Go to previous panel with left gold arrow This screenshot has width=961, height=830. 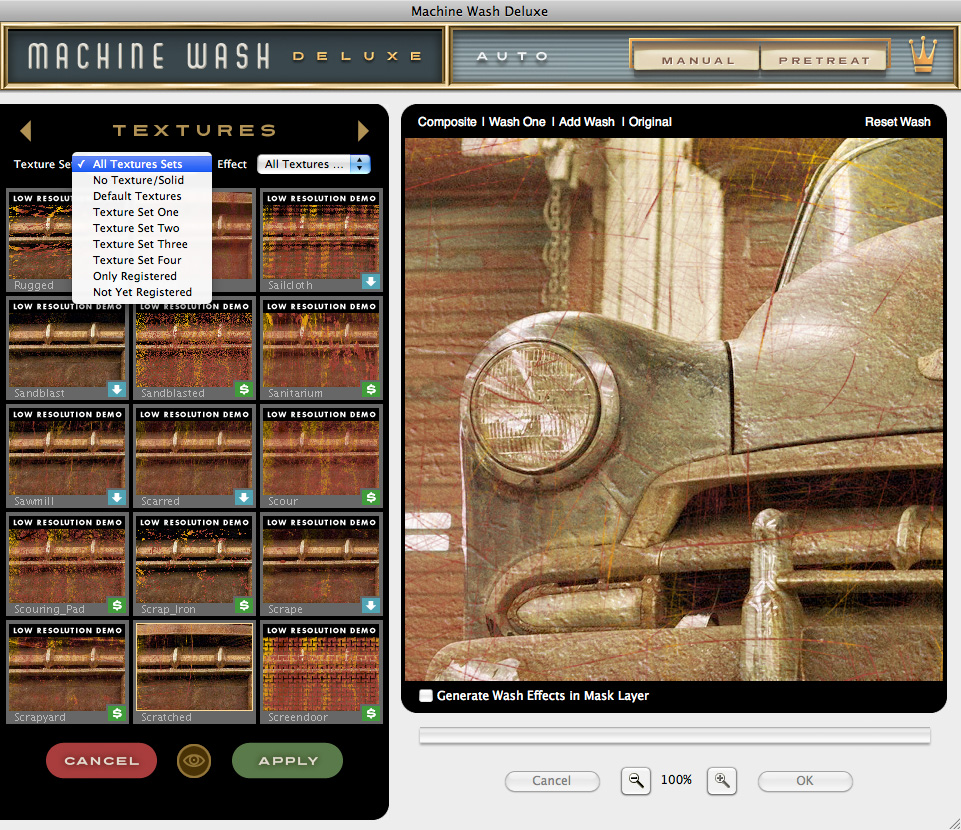coord(26,130)
